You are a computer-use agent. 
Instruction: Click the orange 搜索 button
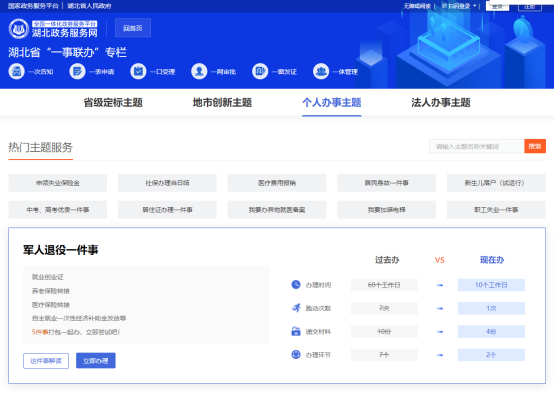coord(535,146)
